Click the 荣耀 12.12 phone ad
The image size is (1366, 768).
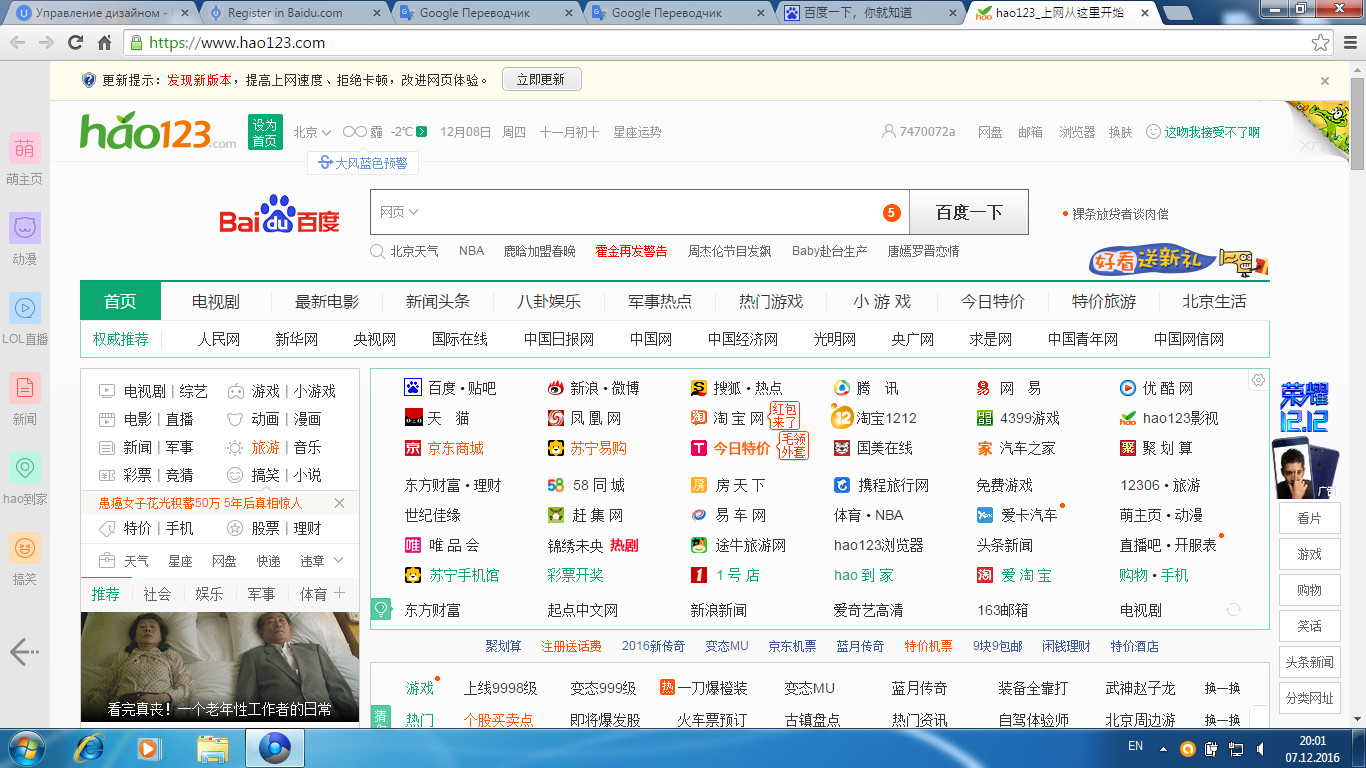(x=1308, y=440)
